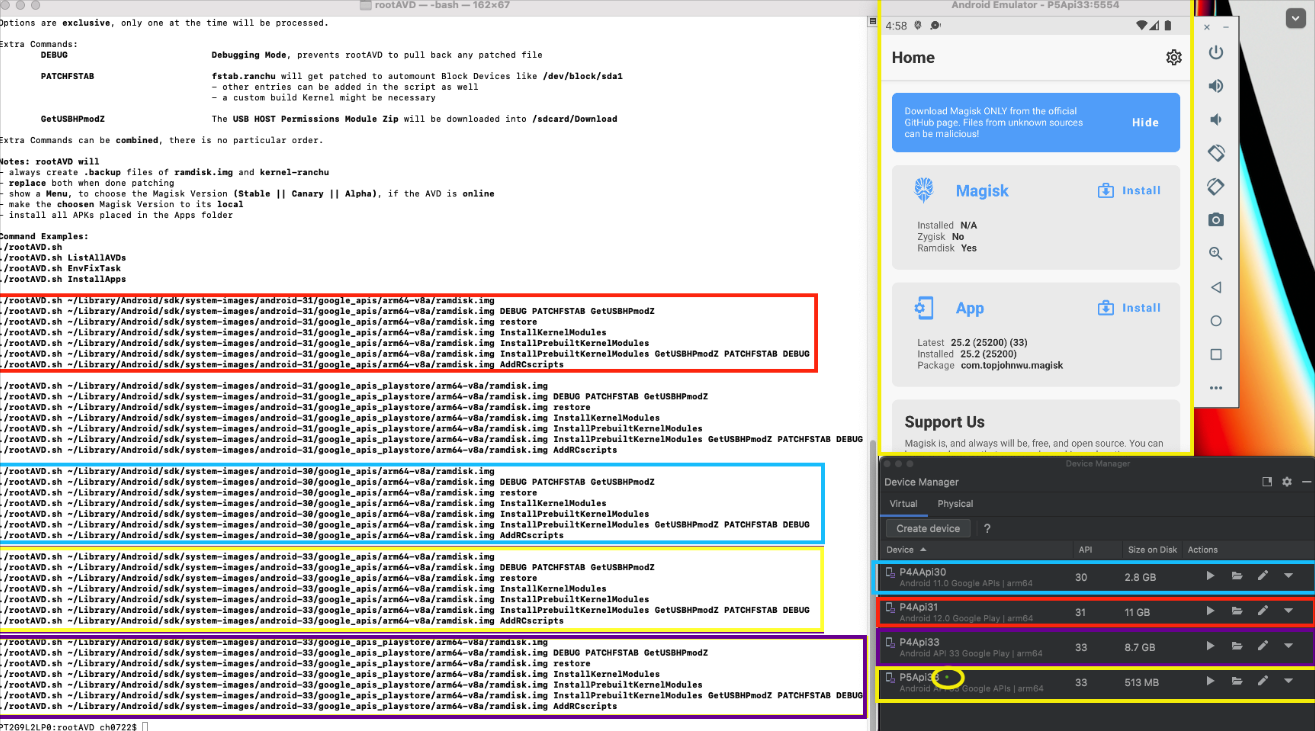Open emulator extended controls via three dots
Screen dimensions: 1315x731
(1216, 388)
